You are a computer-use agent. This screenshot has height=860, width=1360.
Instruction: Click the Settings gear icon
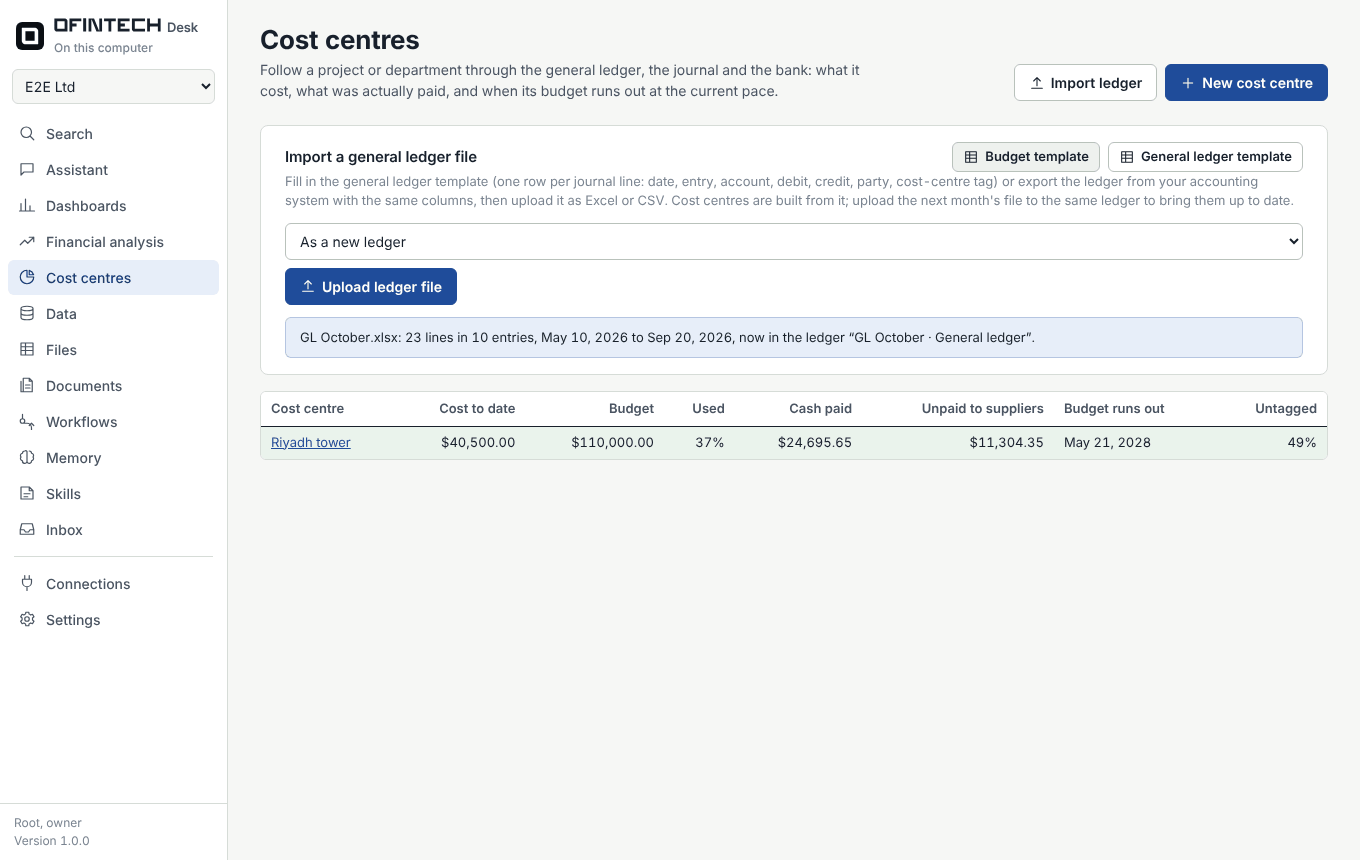coord(27,620)
